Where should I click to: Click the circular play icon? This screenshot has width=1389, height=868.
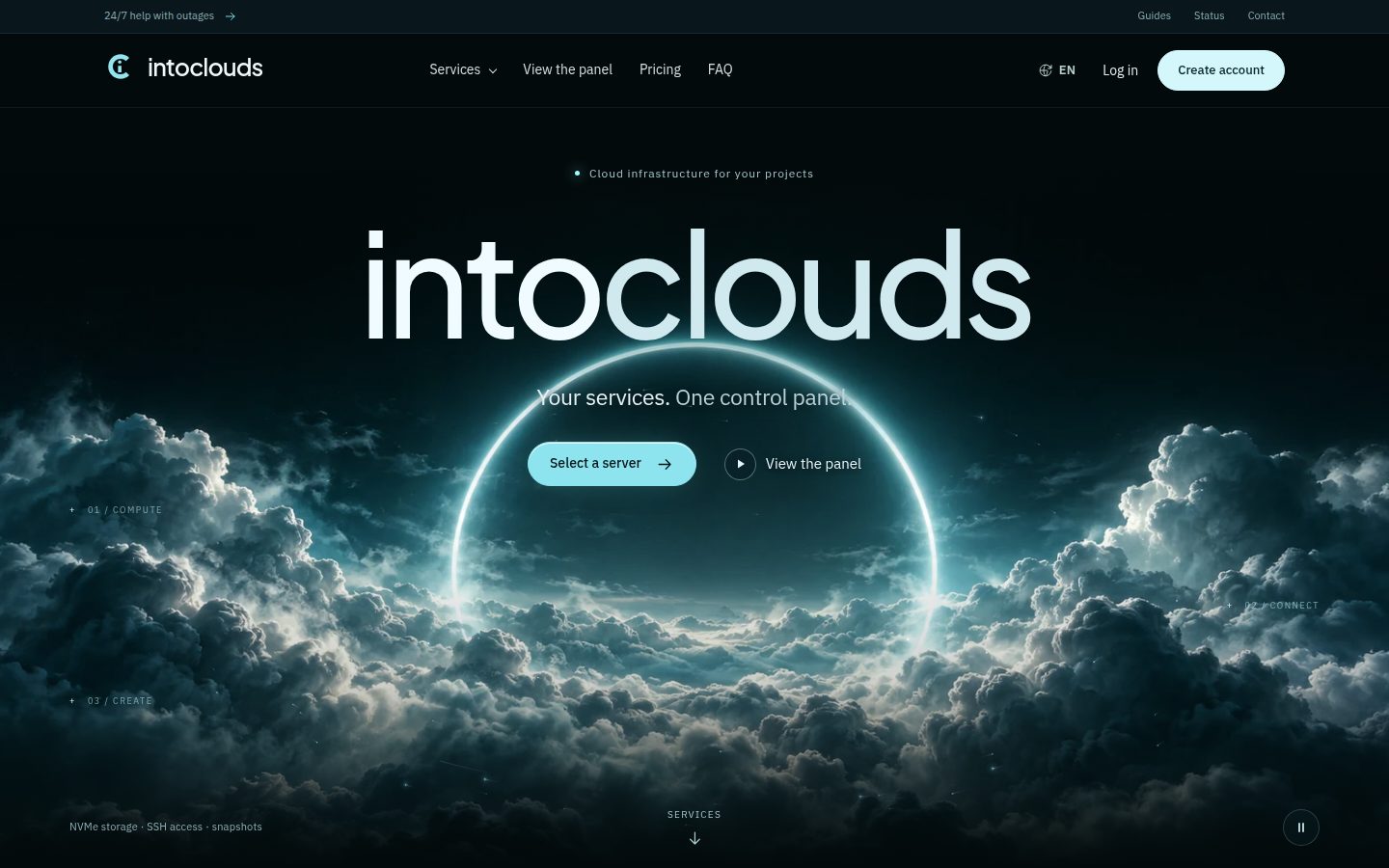pyautogui.click(x=740, y=464)
